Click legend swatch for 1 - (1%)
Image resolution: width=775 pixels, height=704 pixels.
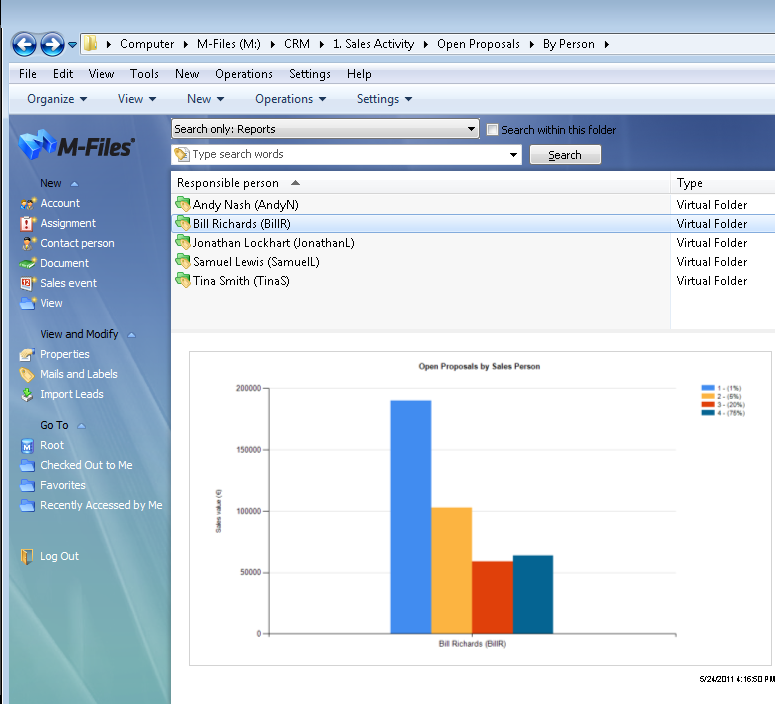coord(708,388)
